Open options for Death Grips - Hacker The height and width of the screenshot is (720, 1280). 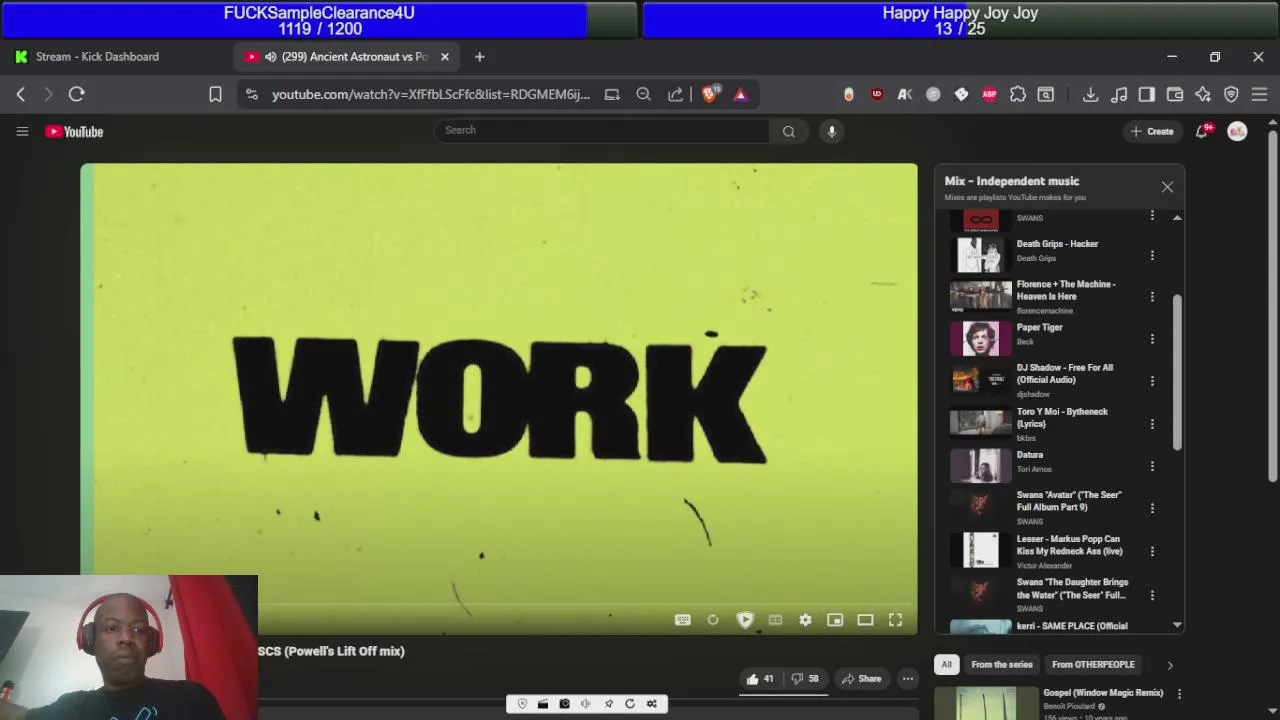click(x=1152, y=256)
